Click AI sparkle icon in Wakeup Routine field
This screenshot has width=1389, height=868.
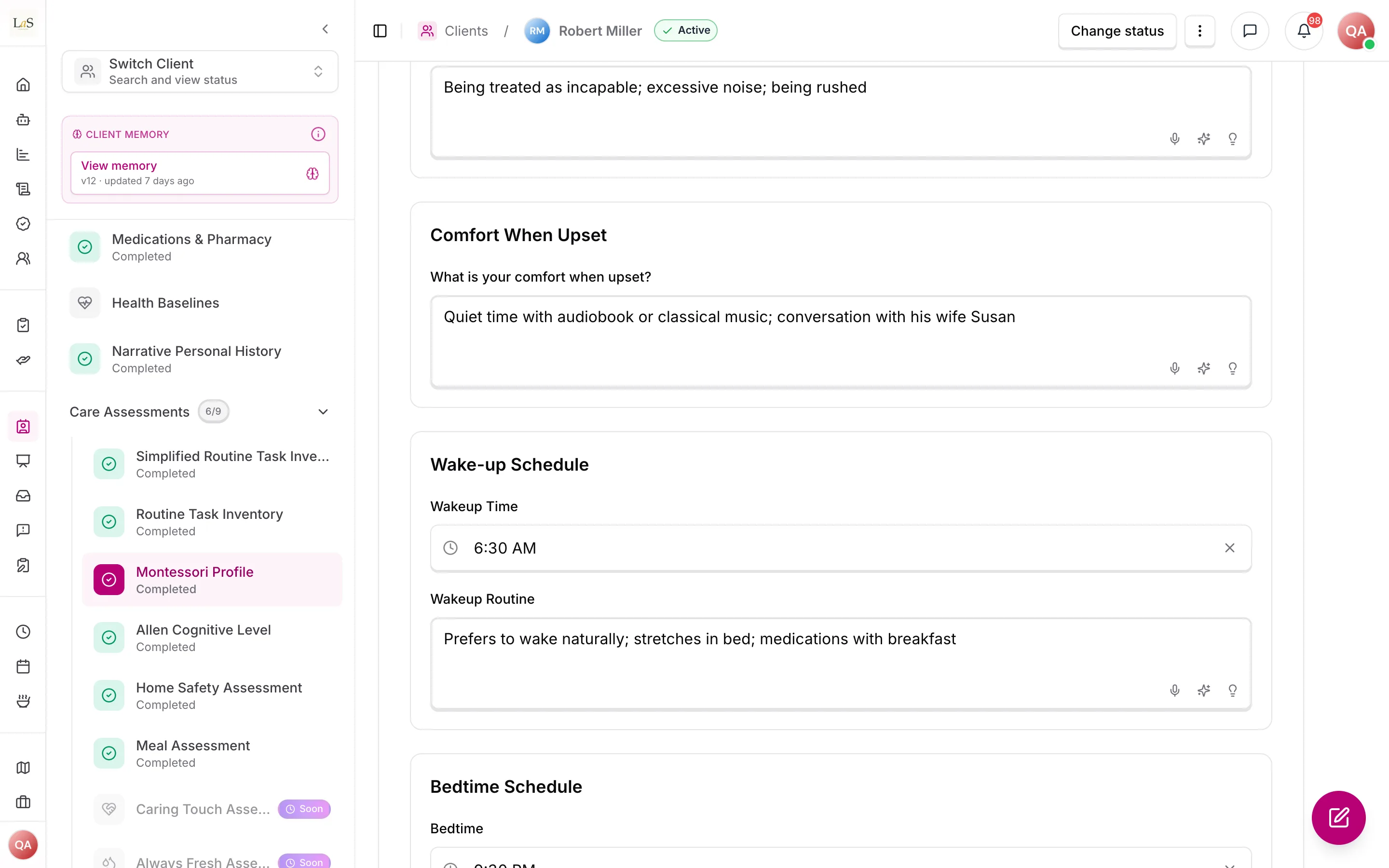(x=1204, y=691)
